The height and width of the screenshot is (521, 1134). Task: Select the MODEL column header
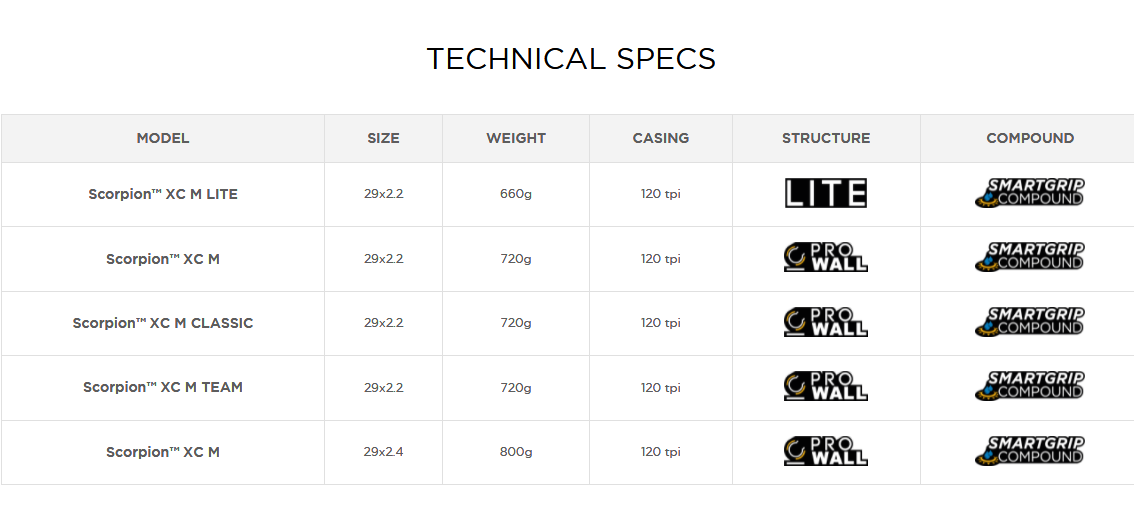[163, 138]
